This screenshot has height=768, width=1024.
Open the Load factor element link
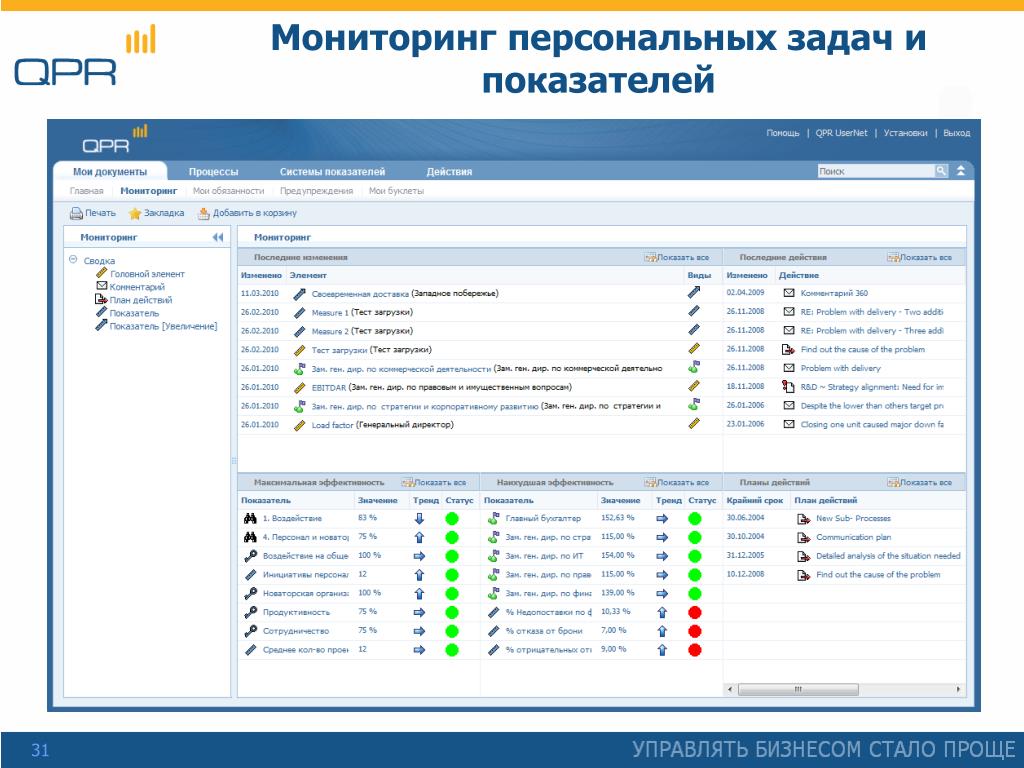pos(332,425)
